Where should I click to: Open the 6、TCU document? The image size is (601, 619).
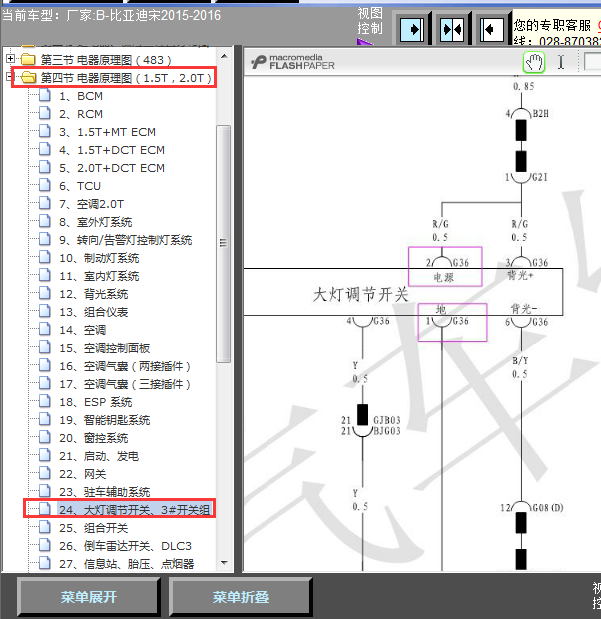80,186
